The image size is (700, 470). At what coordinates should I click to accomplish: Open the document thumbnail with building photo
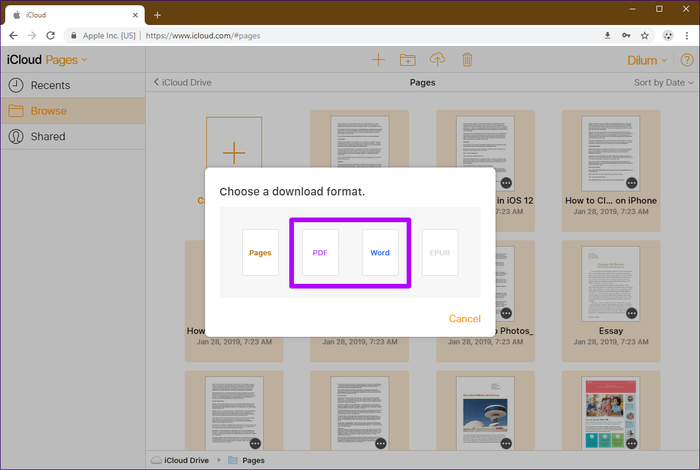tap(485, 414)
